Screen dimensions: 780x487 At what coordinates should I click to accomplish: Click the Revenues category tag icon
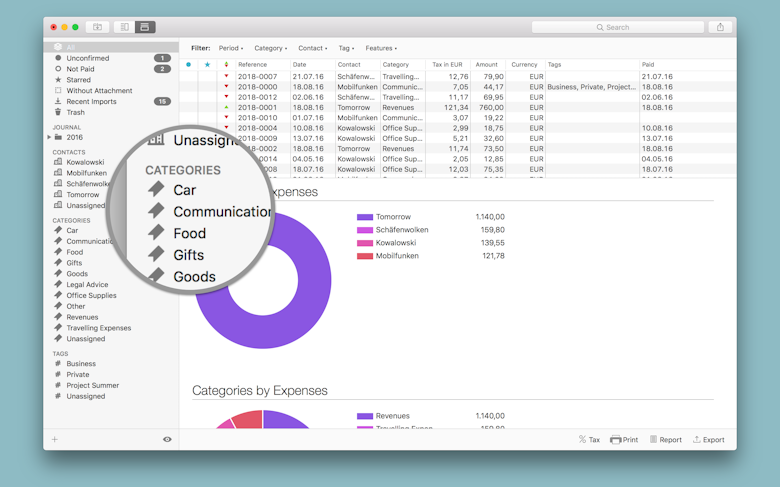tap(58, 317)
